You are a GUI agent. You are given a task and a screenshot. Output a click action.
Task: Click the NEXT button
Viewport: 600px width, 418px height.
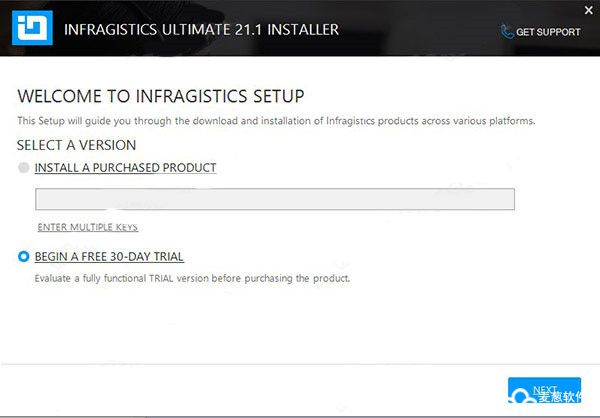544,390
